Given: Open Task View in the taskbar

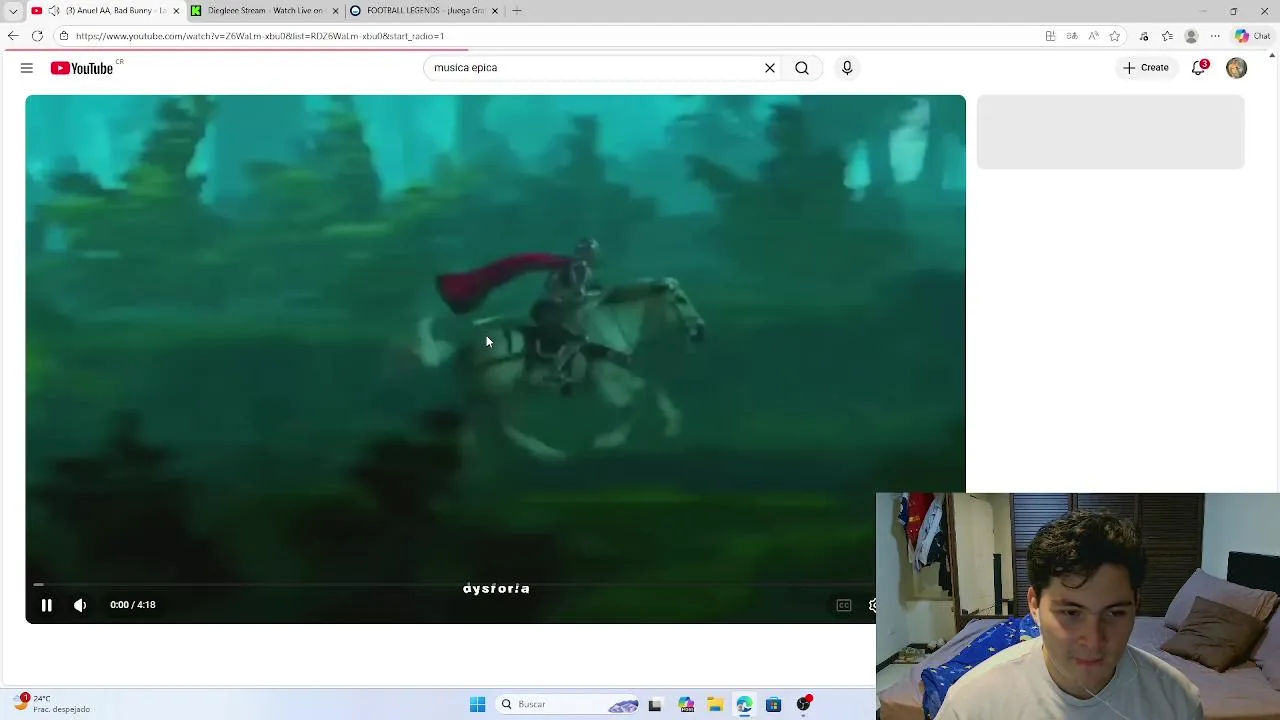Looking at the screenshot, I should [x=655, y=705].
